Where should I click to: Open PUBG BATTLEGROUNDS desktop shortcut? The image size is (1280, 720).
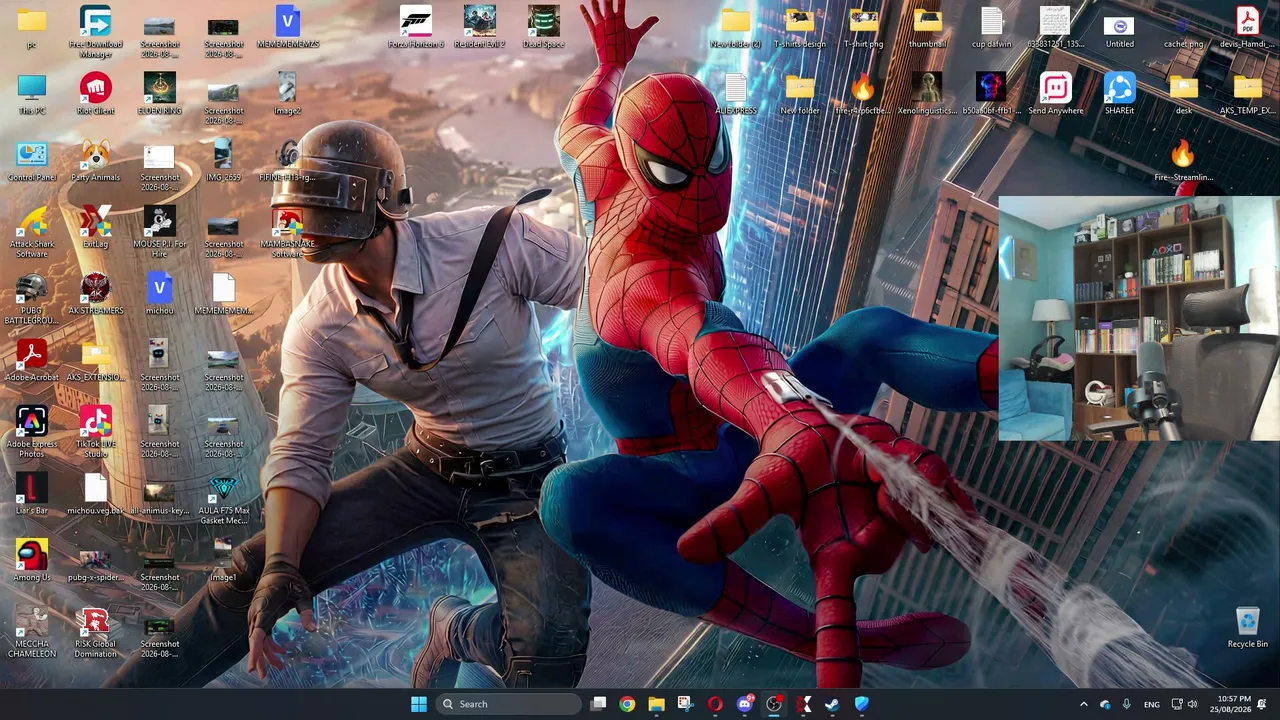[x=31, y=300]
